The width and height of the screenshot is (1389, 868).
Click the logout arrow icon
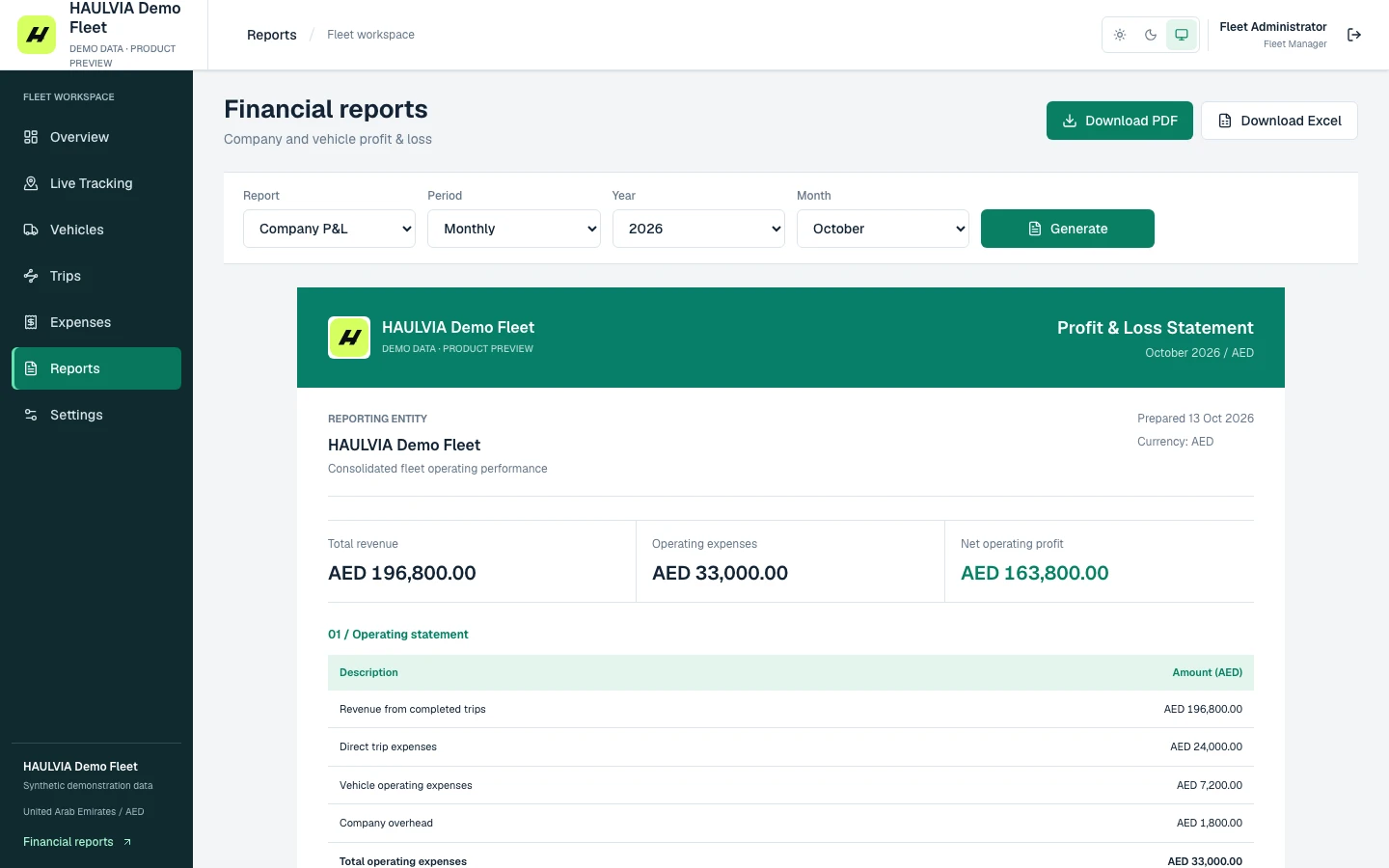click(1354, 35)
